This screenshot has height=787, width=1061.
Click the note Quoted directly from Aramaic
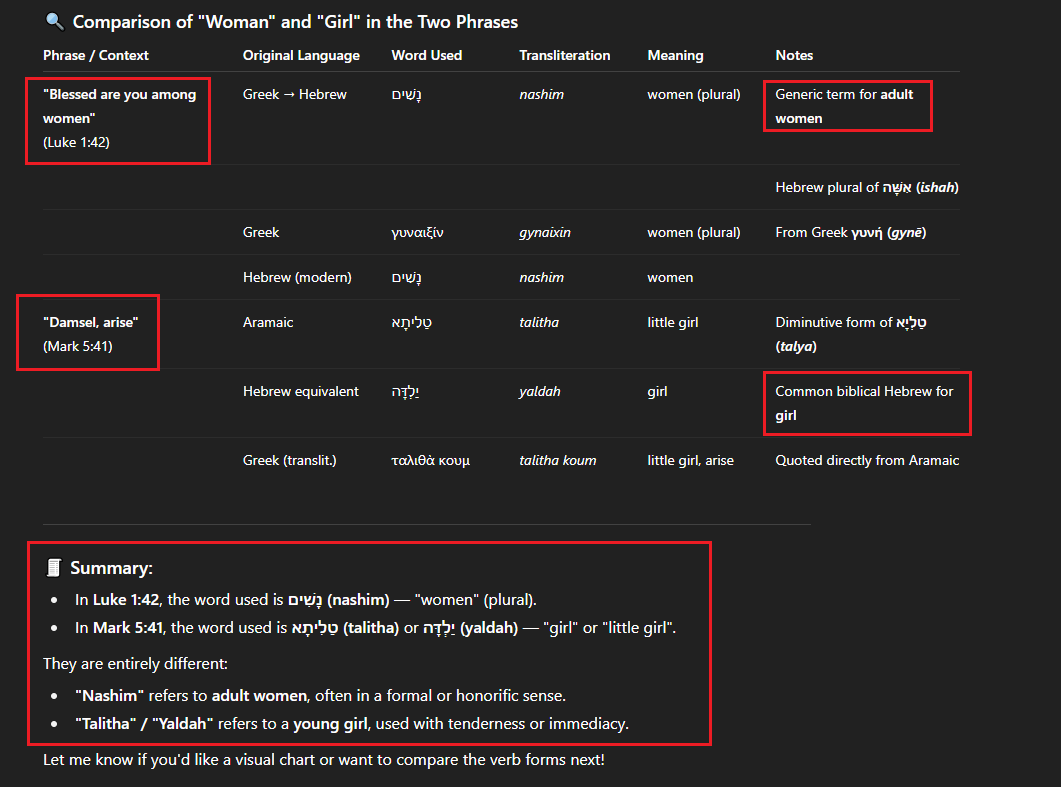867,461
